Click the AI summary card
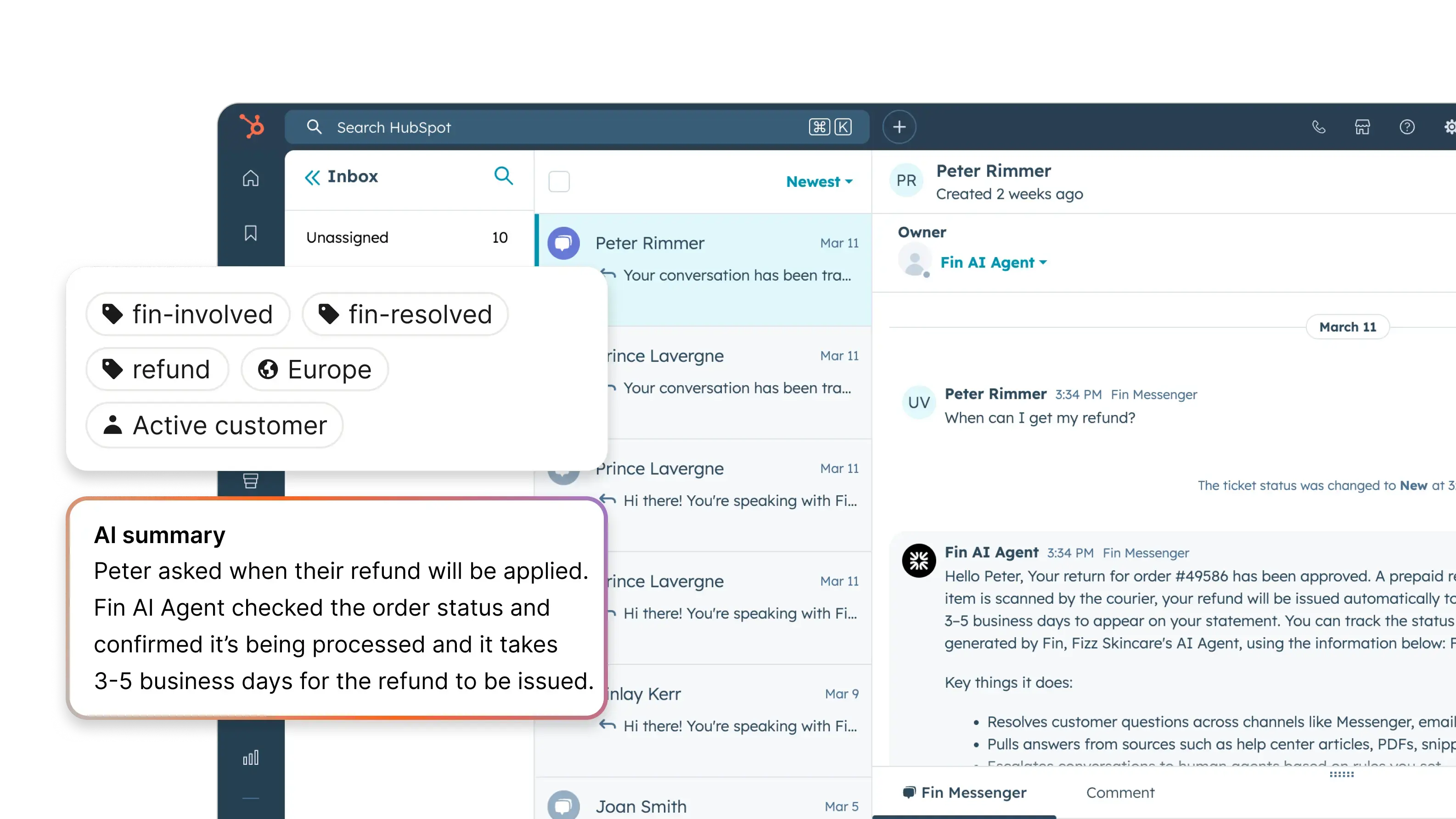 click(x=337, y=608)
